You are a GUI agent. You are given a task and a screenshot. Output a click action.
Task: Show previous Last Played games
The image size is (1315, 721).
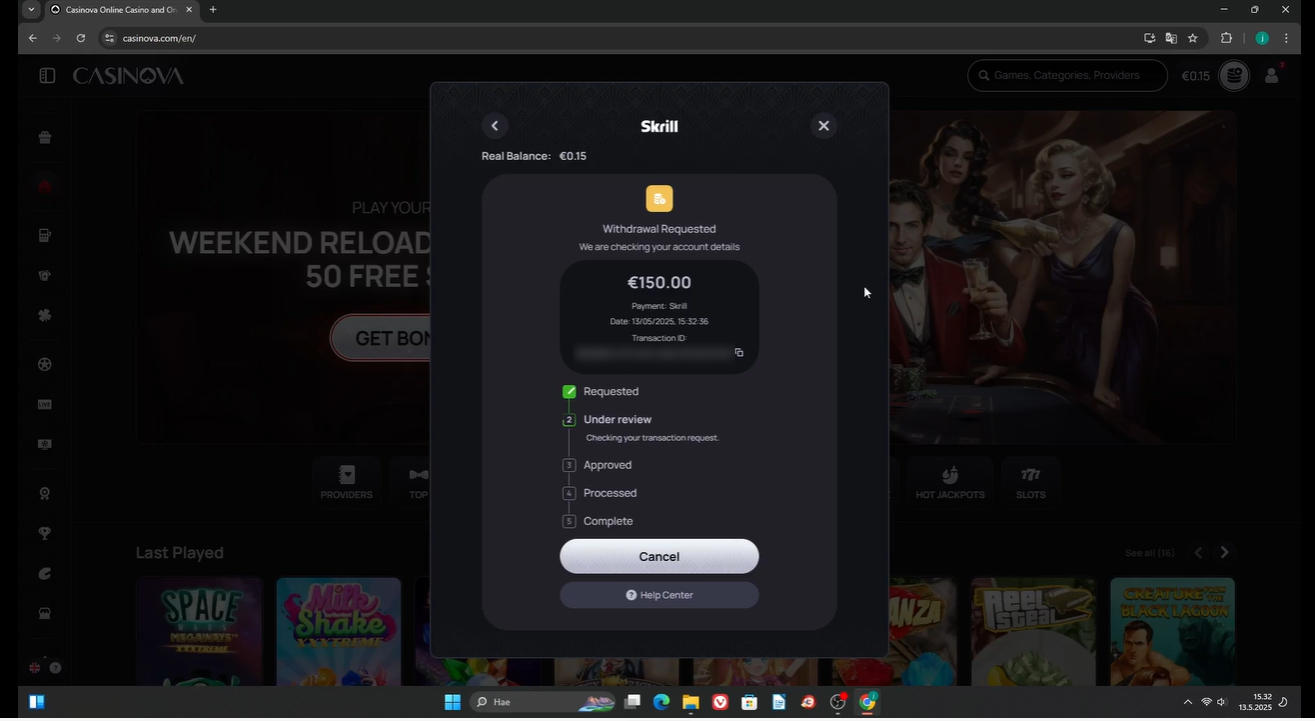[x=1198, y=553]
